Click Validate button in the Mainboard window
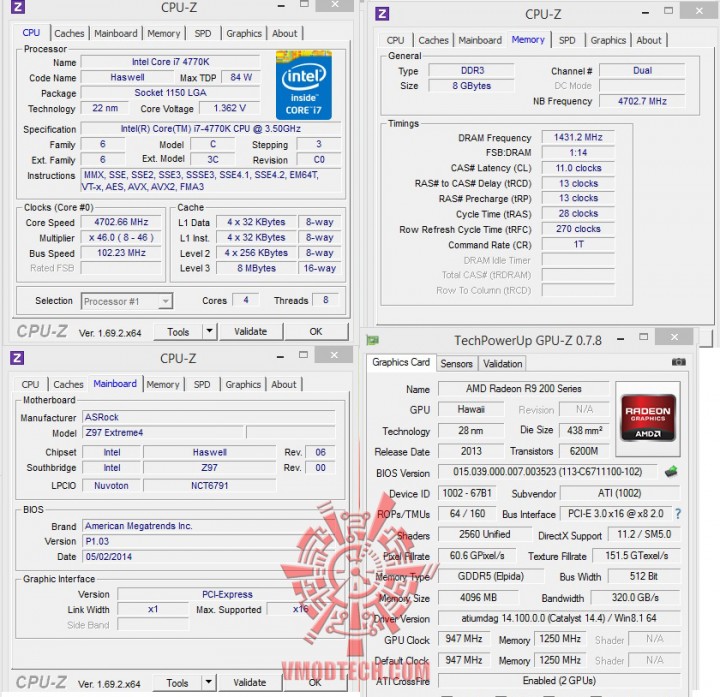Screen dimensions: 720x697 click(x=250, y=682)
